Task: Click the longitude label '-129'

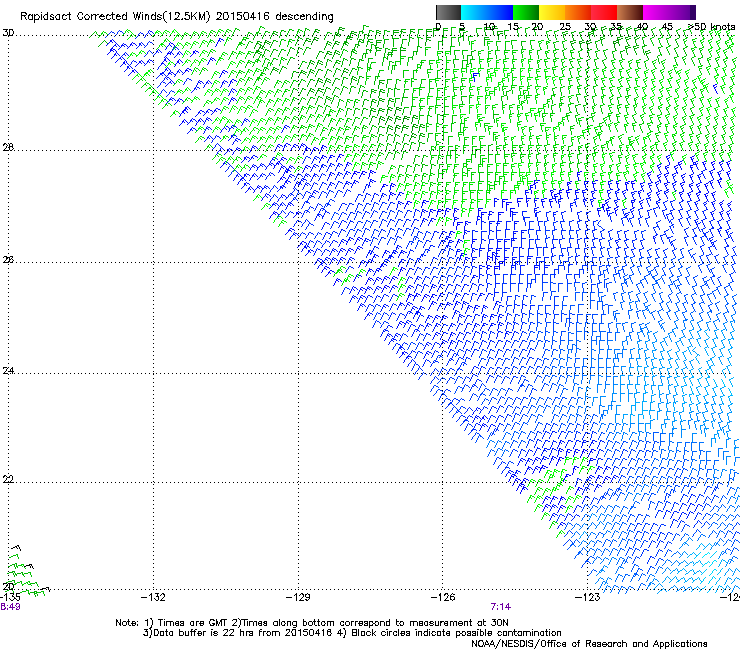Action: click(x=298, y=598)
